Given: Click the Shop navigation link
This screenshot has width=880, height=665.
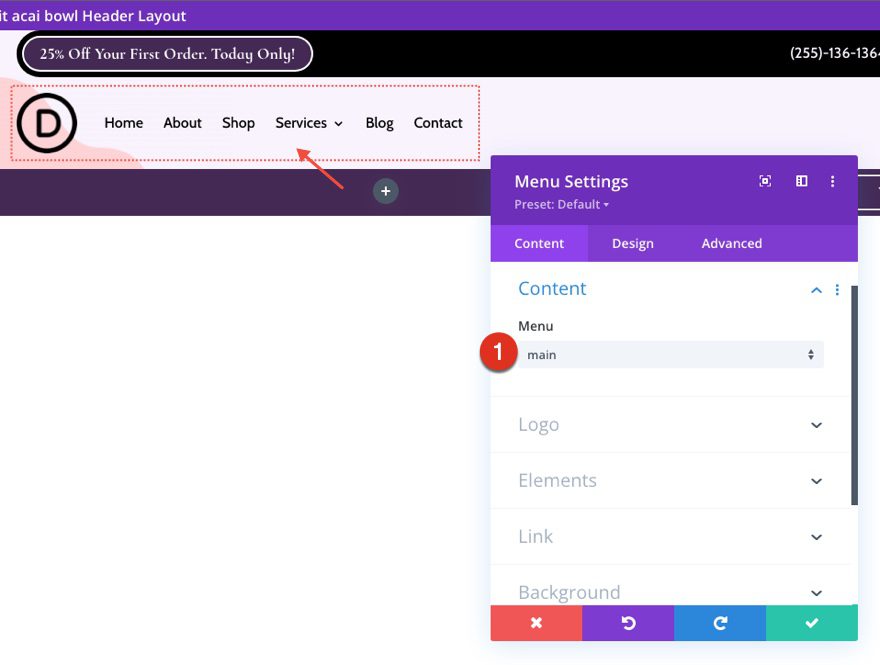Looking at the screenshot, I should click(x=238, y=123).
